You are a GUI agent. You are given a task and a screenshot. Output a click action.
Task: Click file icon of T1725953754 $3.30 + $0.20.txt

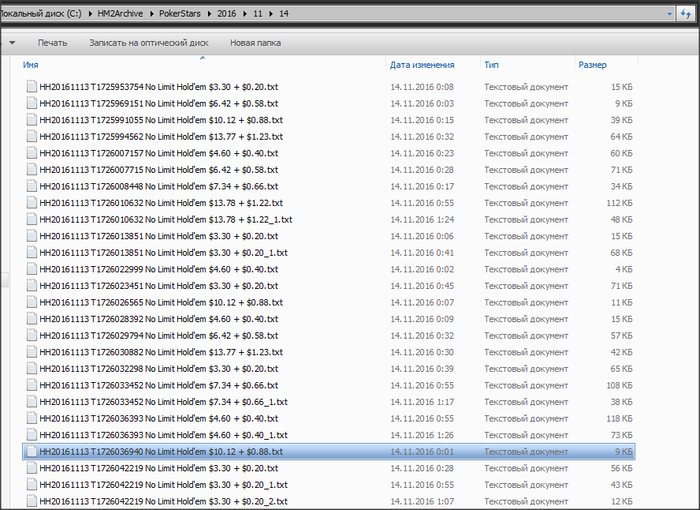pos(31,87)
